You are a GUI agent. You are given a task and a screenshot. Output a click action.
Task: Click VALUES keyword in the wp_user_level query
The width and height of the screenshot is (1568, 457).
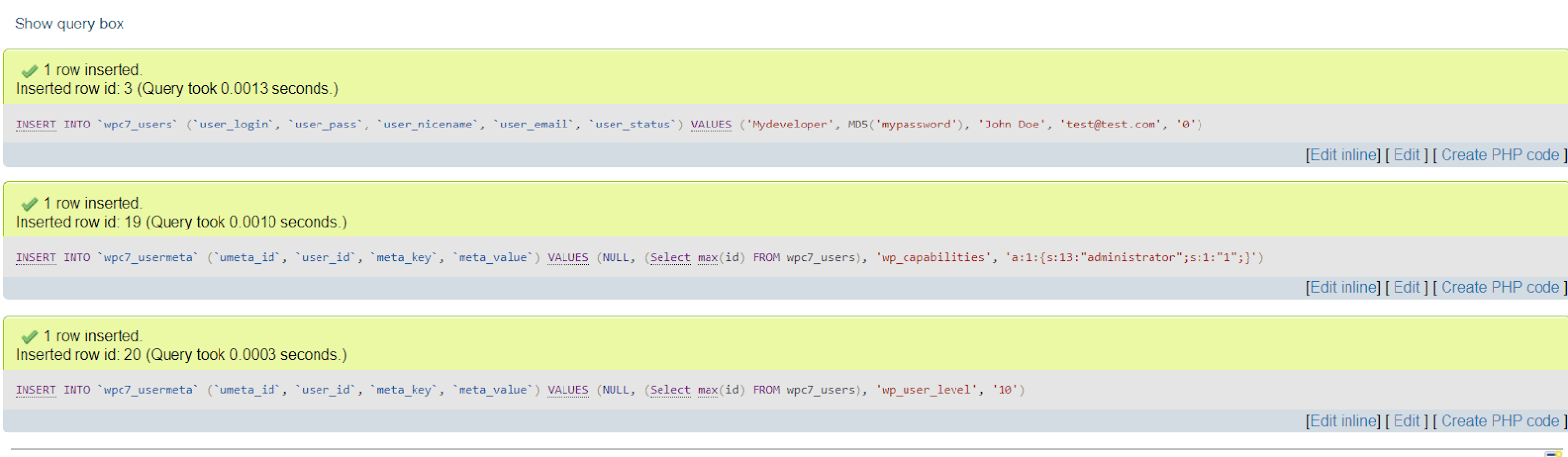point(567,390)
